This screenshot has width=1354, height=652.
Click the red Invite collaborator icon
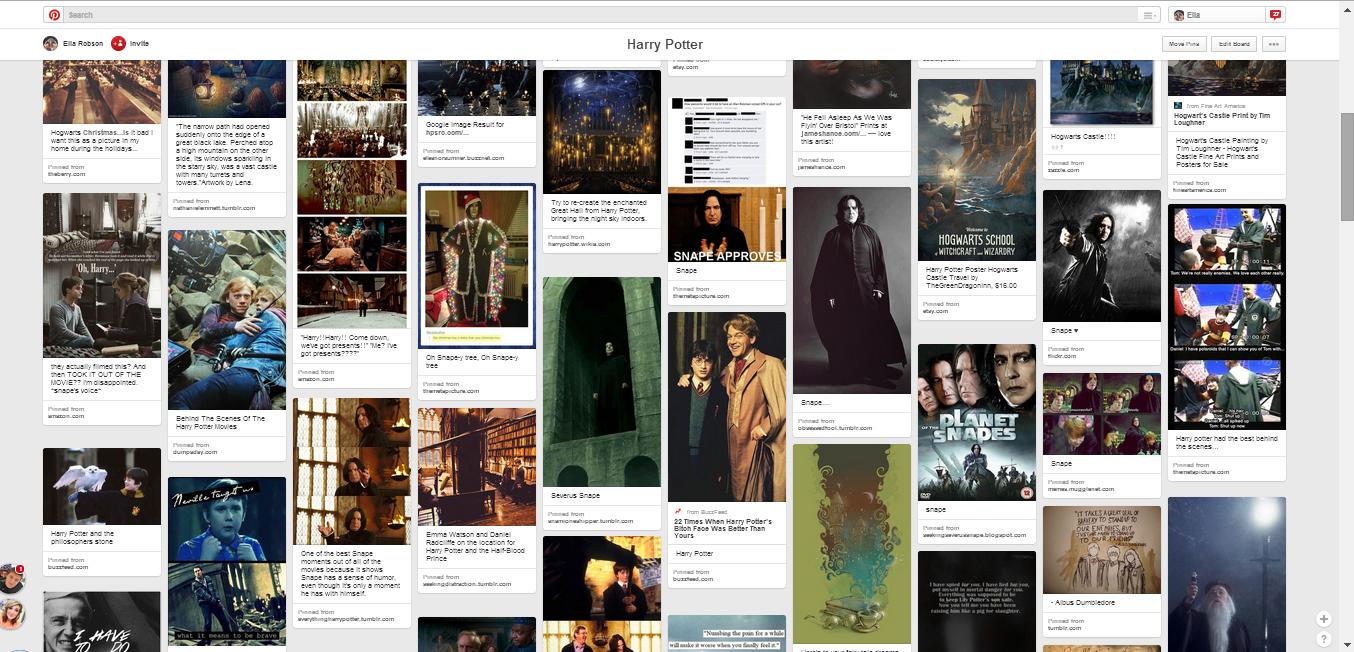(x=118, y=43)
